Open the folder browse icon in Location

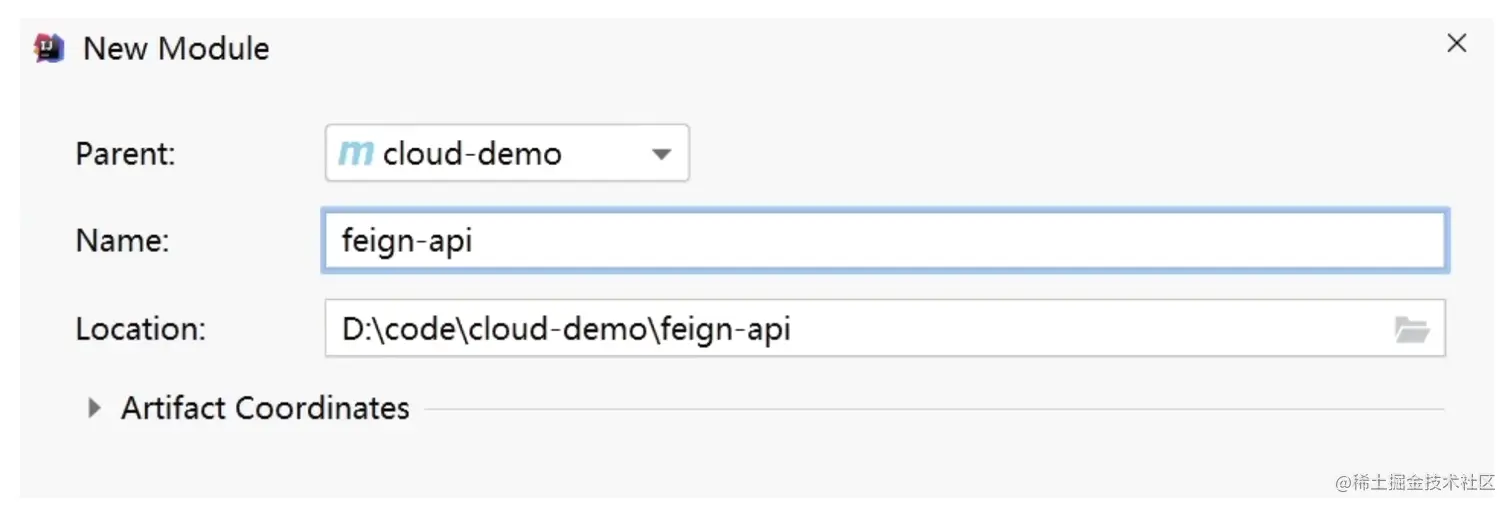[x=1411, y=329]
